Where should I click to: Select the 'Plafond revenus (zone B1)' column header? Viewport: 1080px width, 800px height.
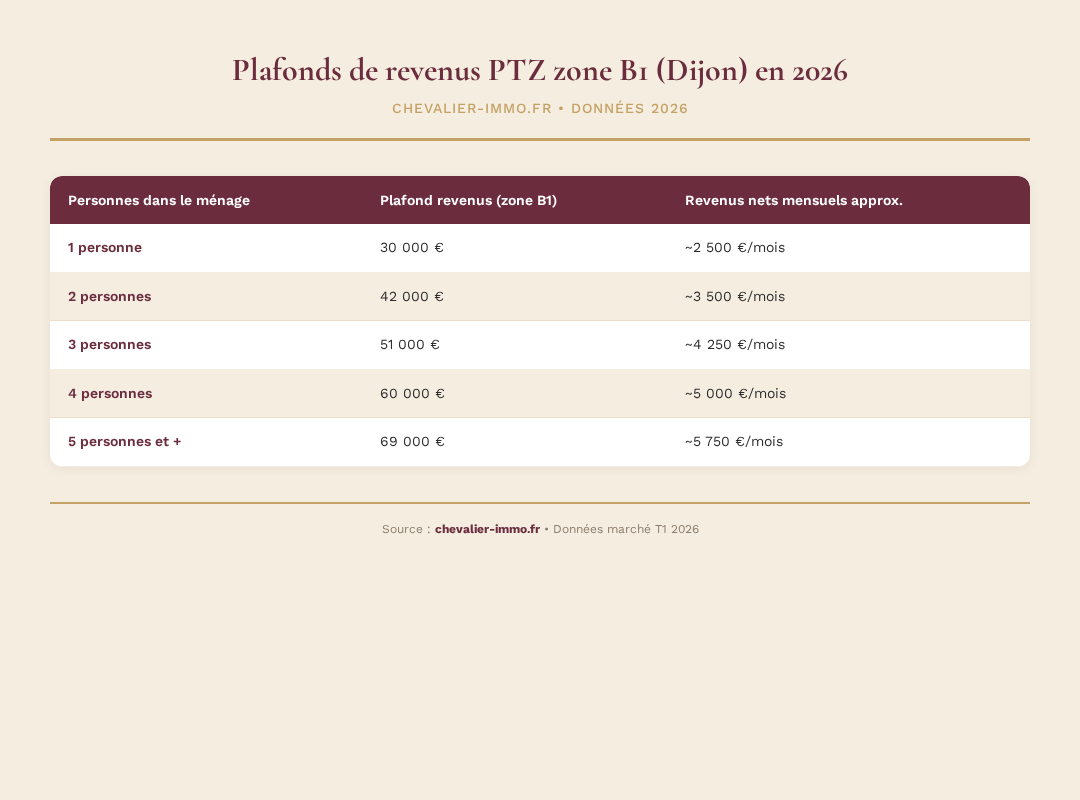468,200
